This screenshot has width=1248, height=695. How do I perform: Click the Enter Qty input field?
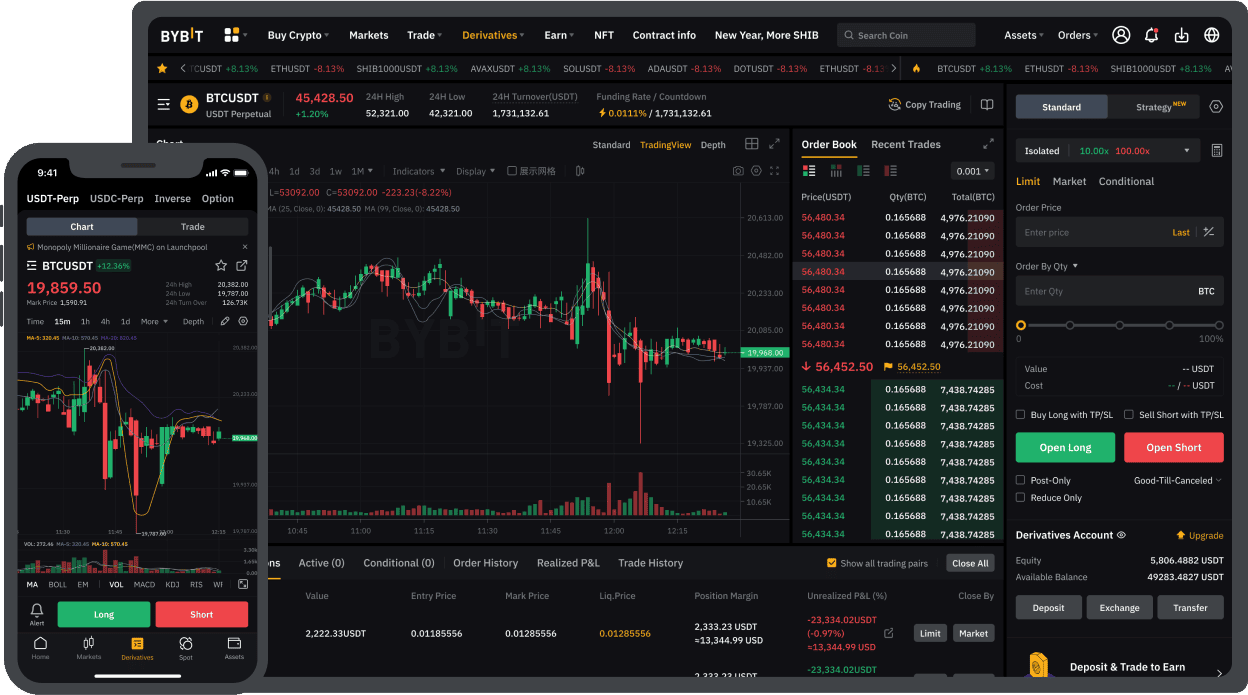1110,291
